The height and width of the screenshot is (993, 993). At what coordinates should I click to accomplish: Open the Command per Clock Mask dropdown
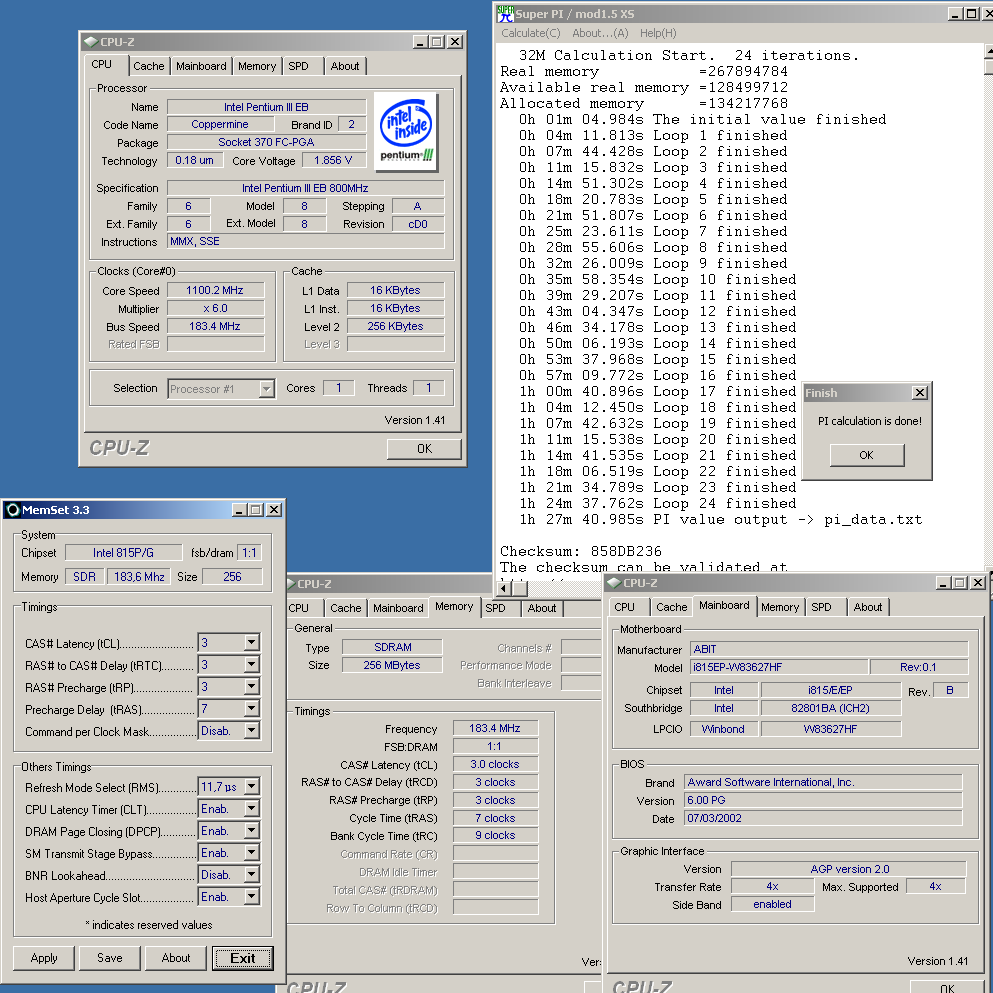251,730
